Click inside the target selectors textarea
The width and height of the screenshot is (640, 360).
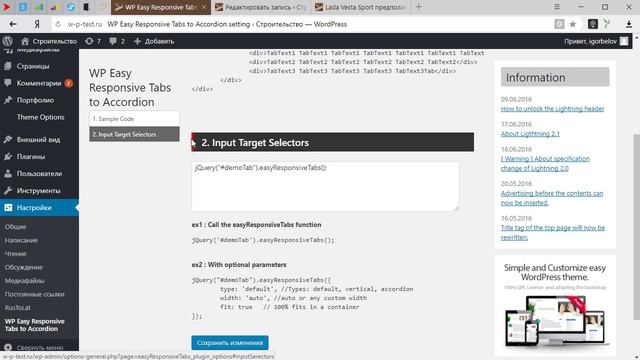[x=325, y=186]
